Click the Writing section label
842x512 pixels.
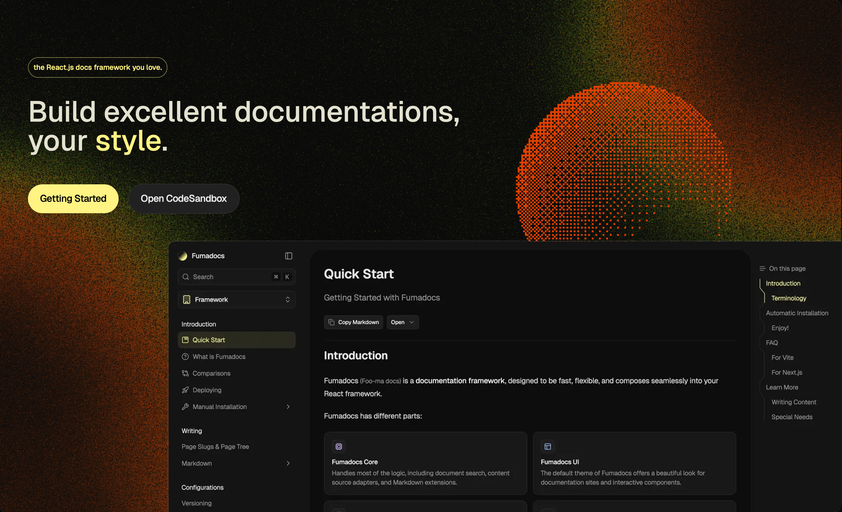click(192, 431)
